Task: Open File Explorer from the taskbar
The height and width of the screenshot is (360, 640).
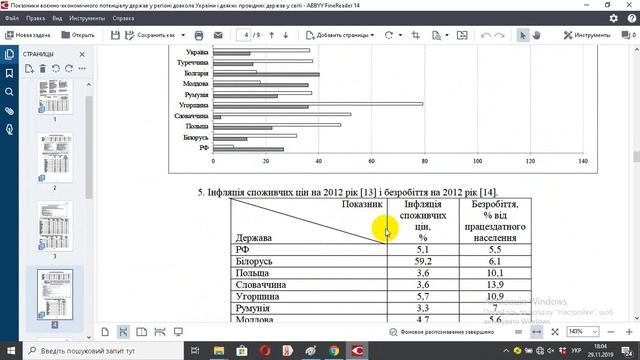Action: [219, 351]
